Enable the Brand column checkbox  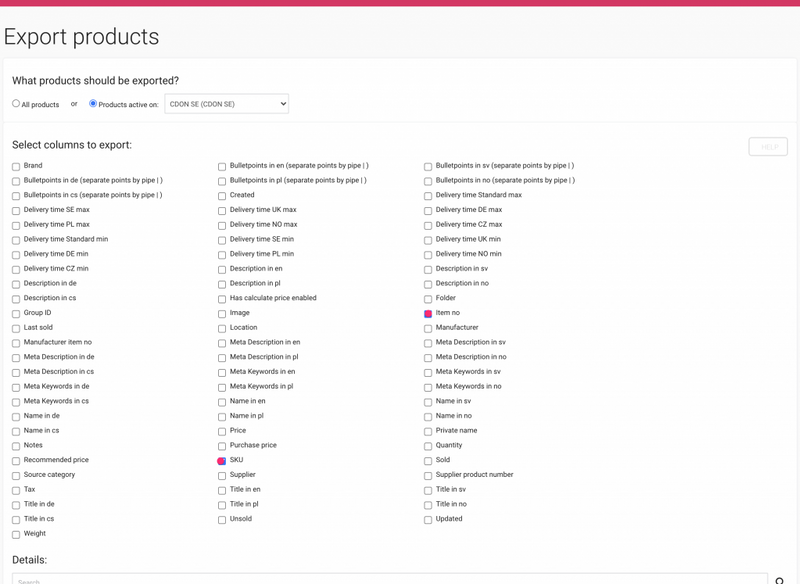[16, 167]
